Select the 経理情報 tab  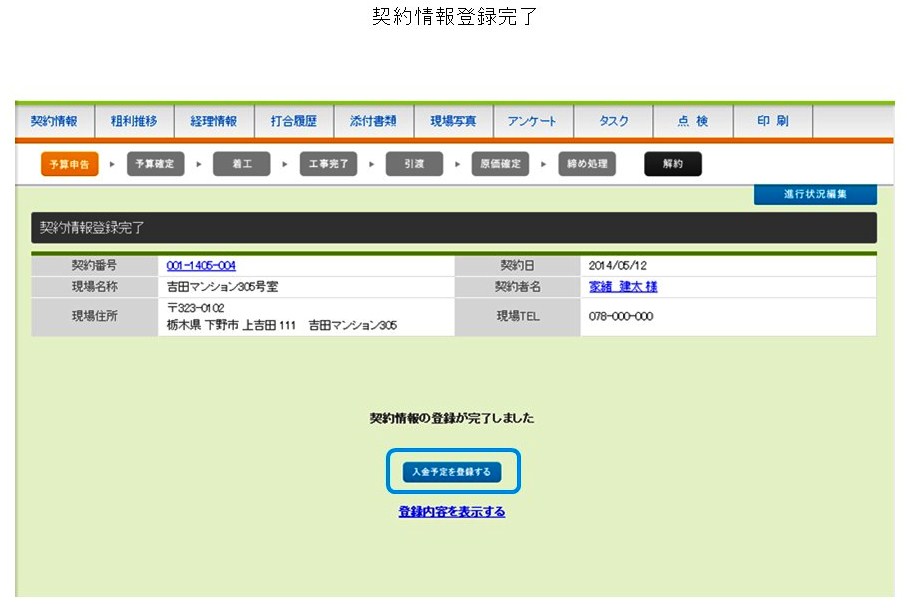[x=214, y=121]
